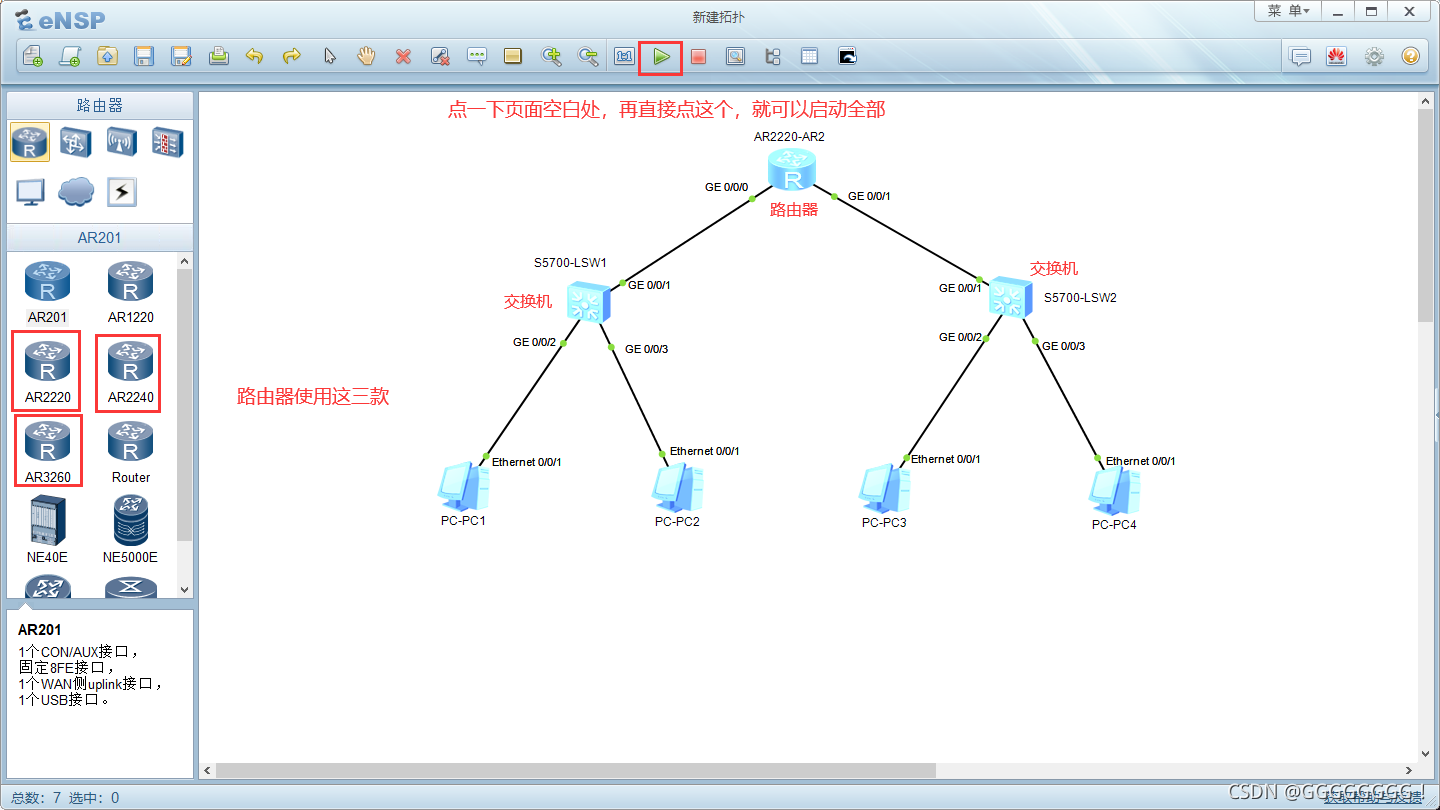
Task: Pick the AR201 router model
Action: [47, 292]
